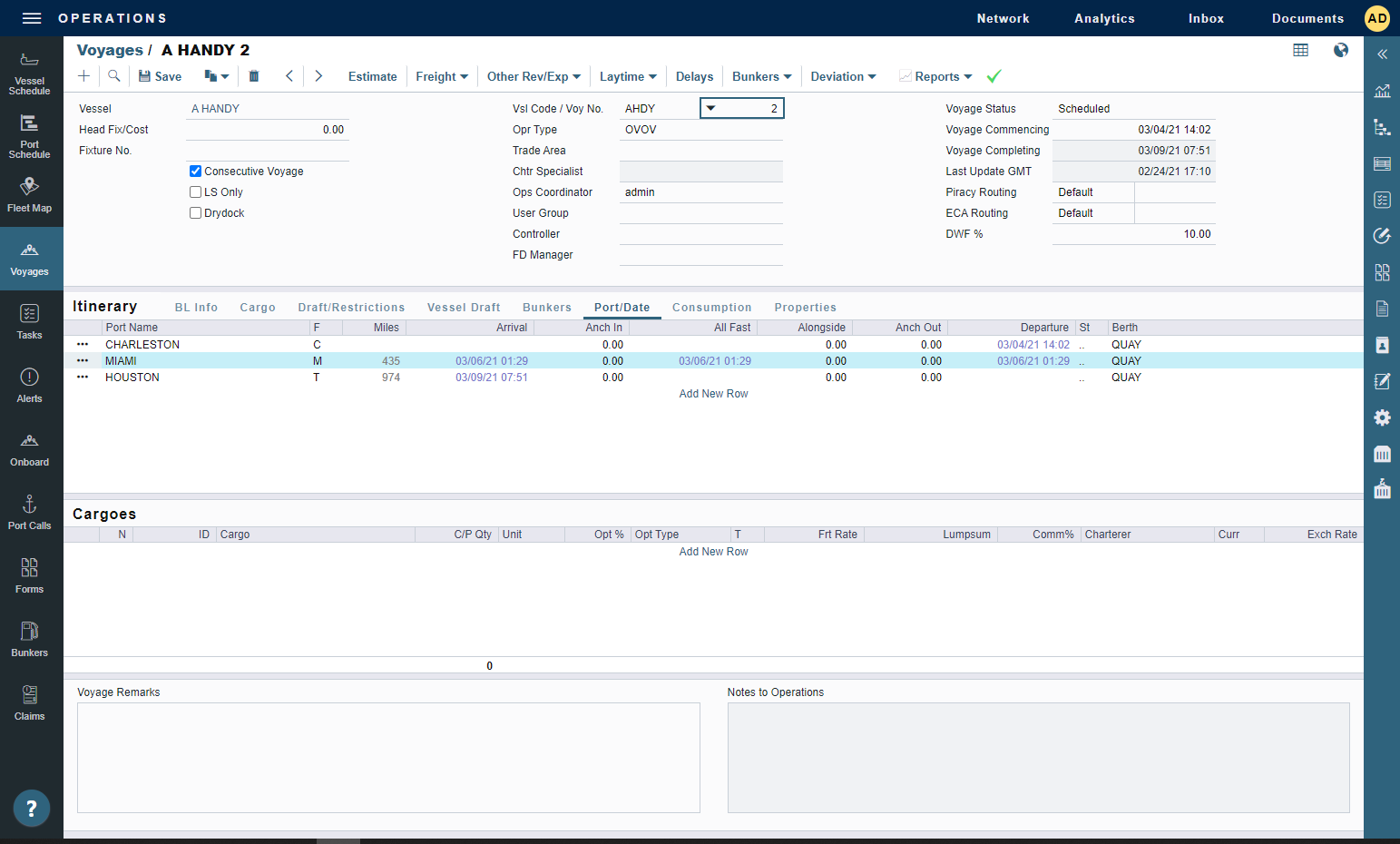Expand the Freight dropdown menu
This screenshot has width=1400, height=844.
tap(442, 77)
